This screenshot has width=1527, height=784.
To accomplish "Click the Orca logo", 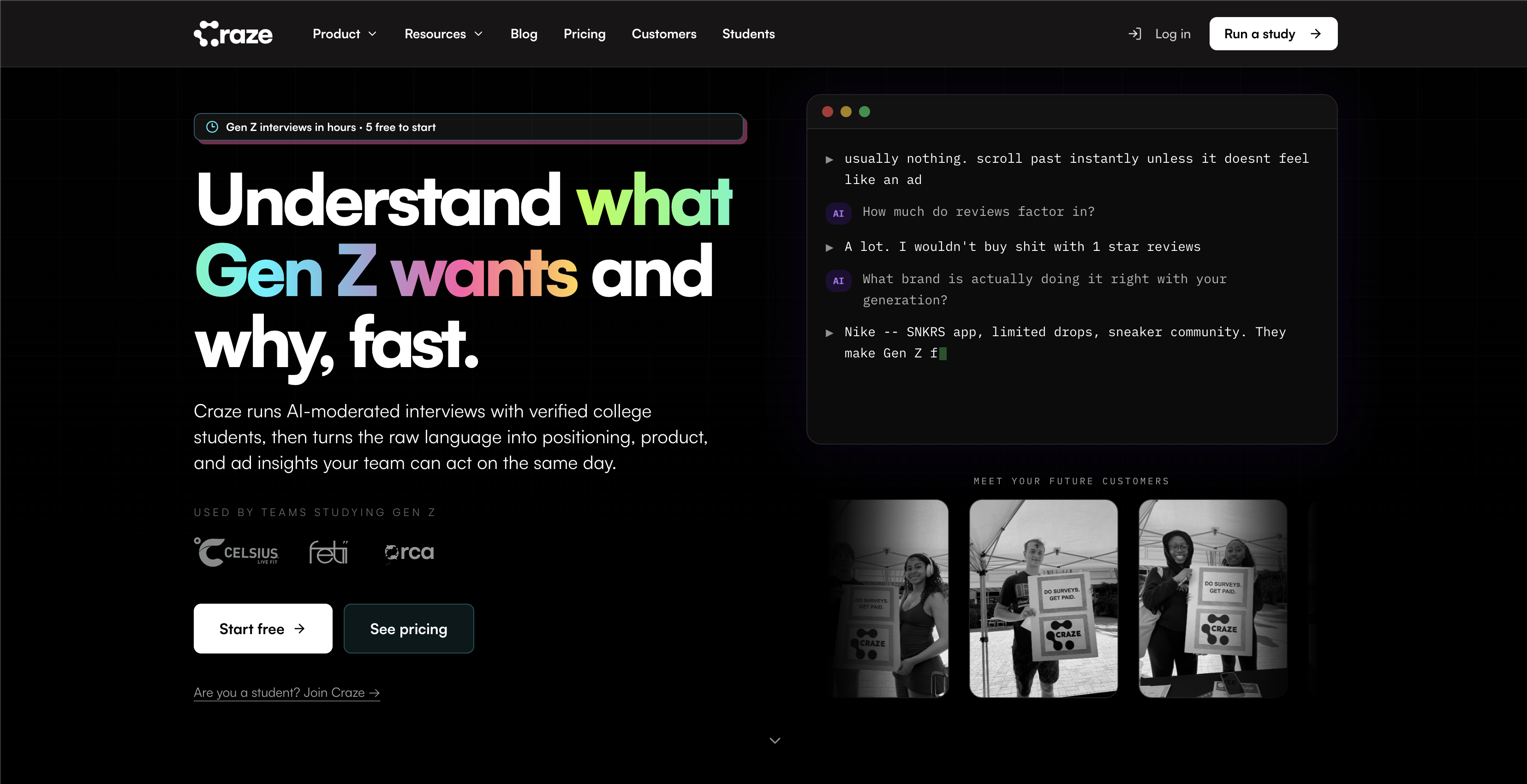I will click(409, 552).
